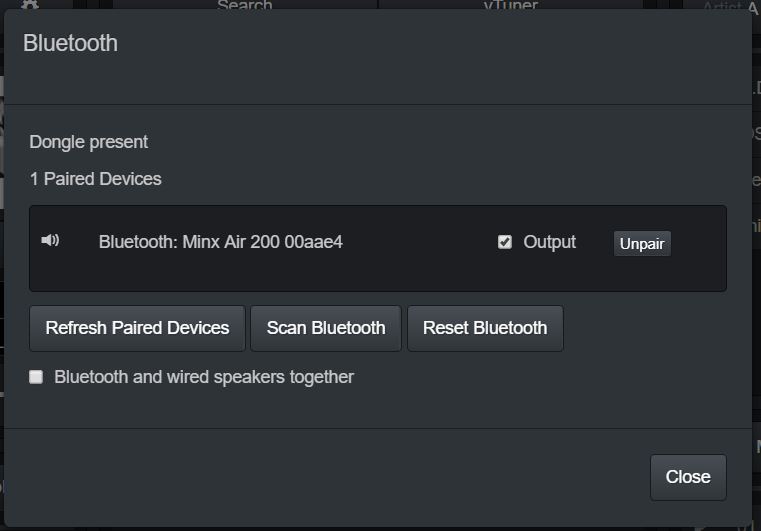The width and height of the screenshot is (761, 531).
Task: Select the Bluetooth: Minx Air 200 00aae4 entry
Action: 221,242
